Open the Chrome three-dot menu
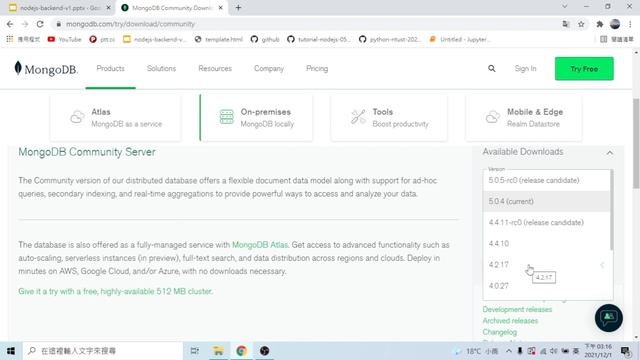Viewport: 640px width, 360px height. click(x=630, y=24)
